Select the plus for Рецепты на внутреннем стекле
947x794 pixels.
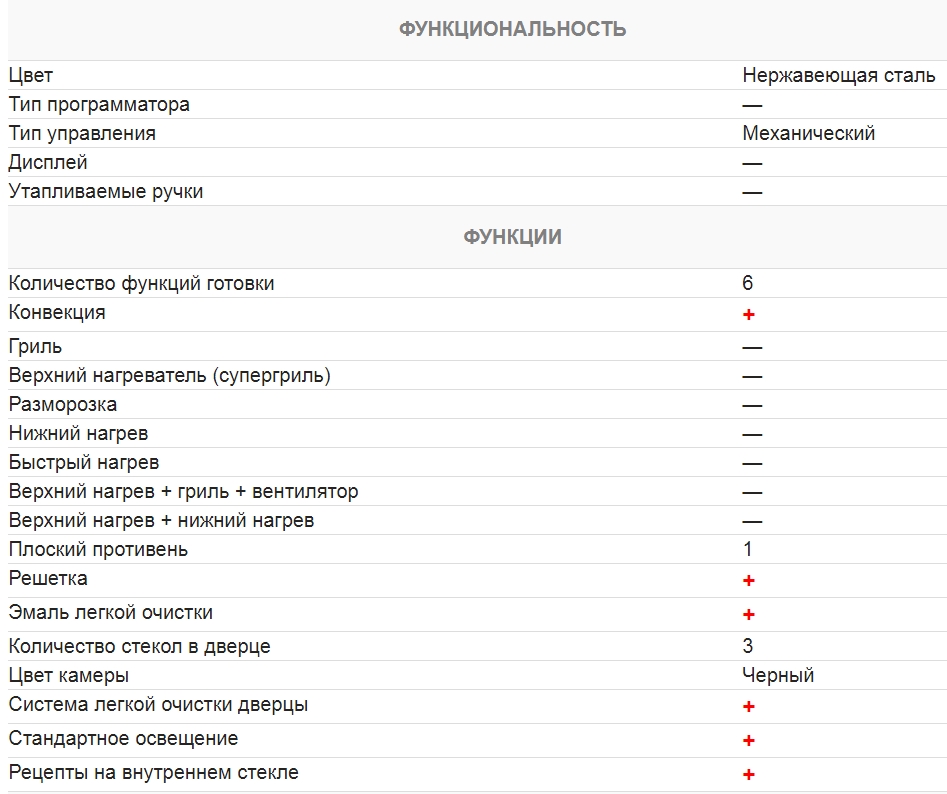click(749, 774)
